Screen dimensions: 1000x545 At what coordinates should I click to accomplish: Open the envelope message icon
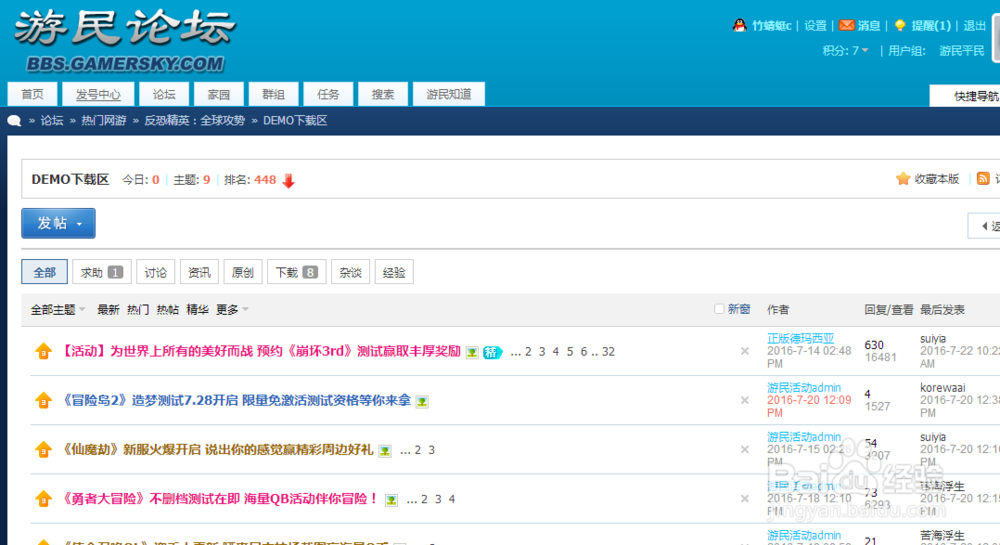tap(846, 25)
